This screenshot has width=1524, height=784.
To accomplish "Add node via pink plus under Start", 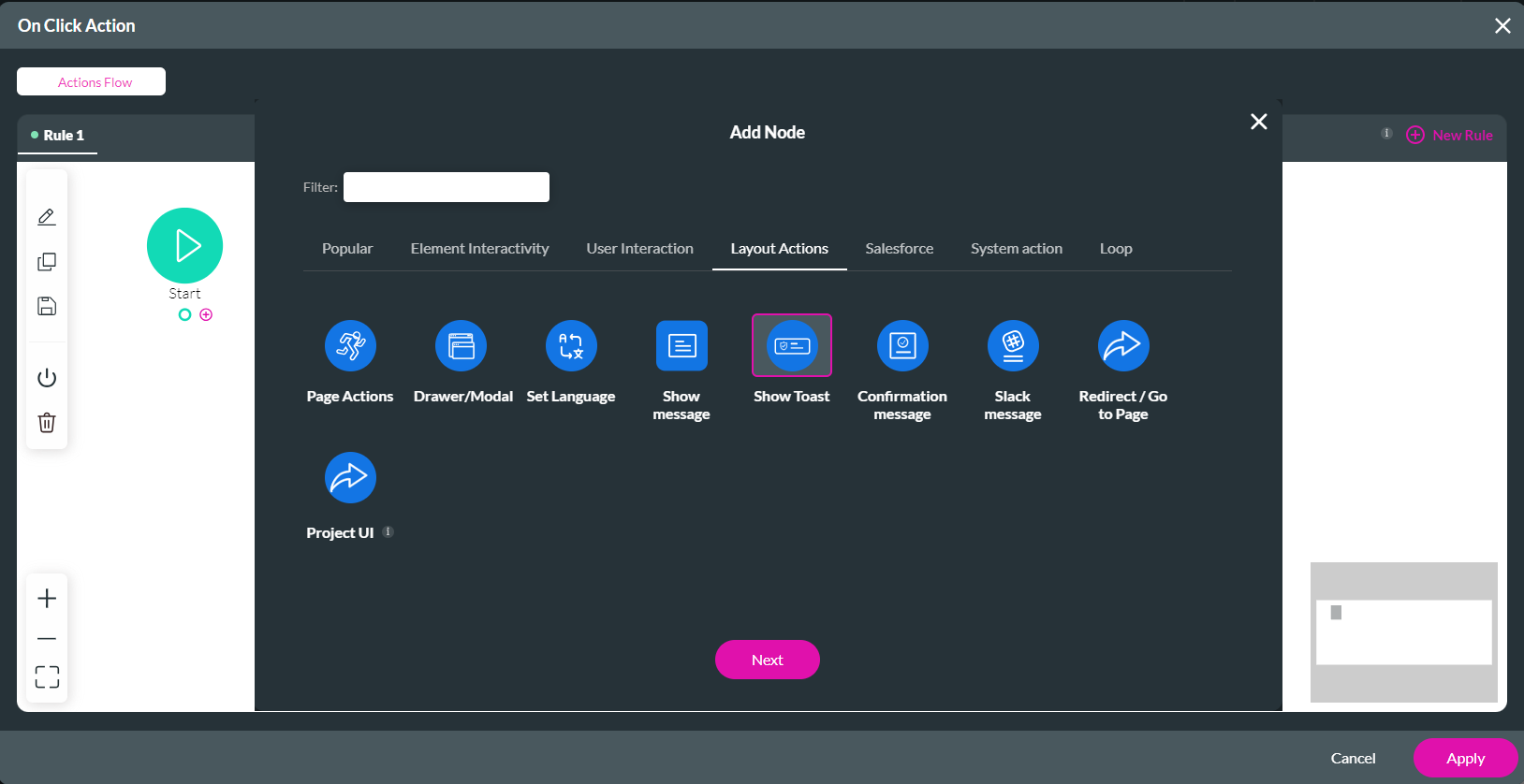I will coord(206,314).
